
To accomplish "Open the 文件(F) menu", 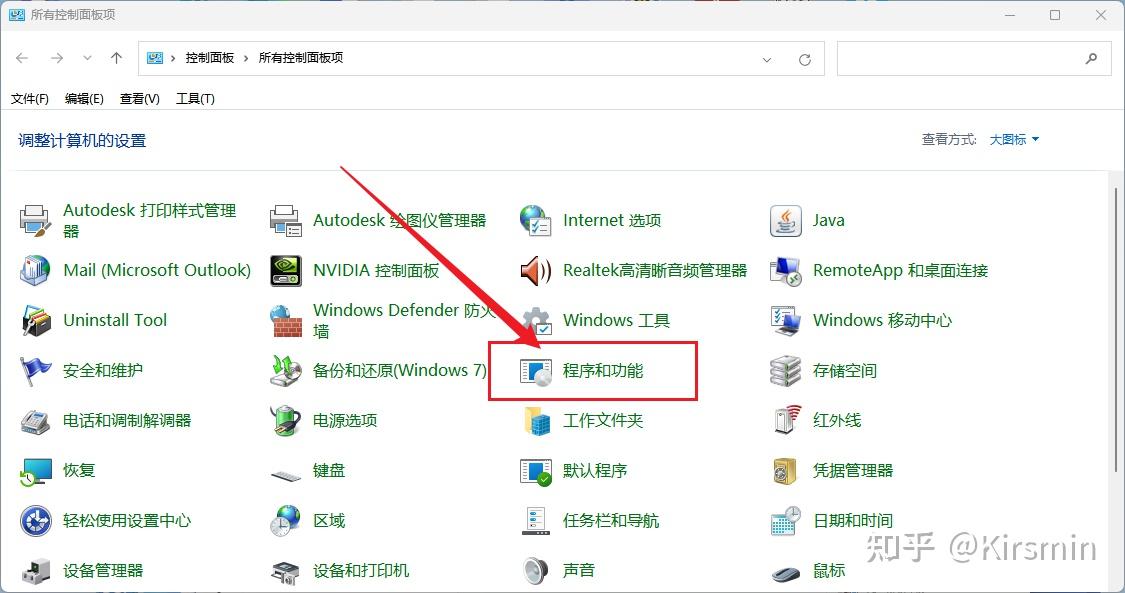I will point(29,98).
